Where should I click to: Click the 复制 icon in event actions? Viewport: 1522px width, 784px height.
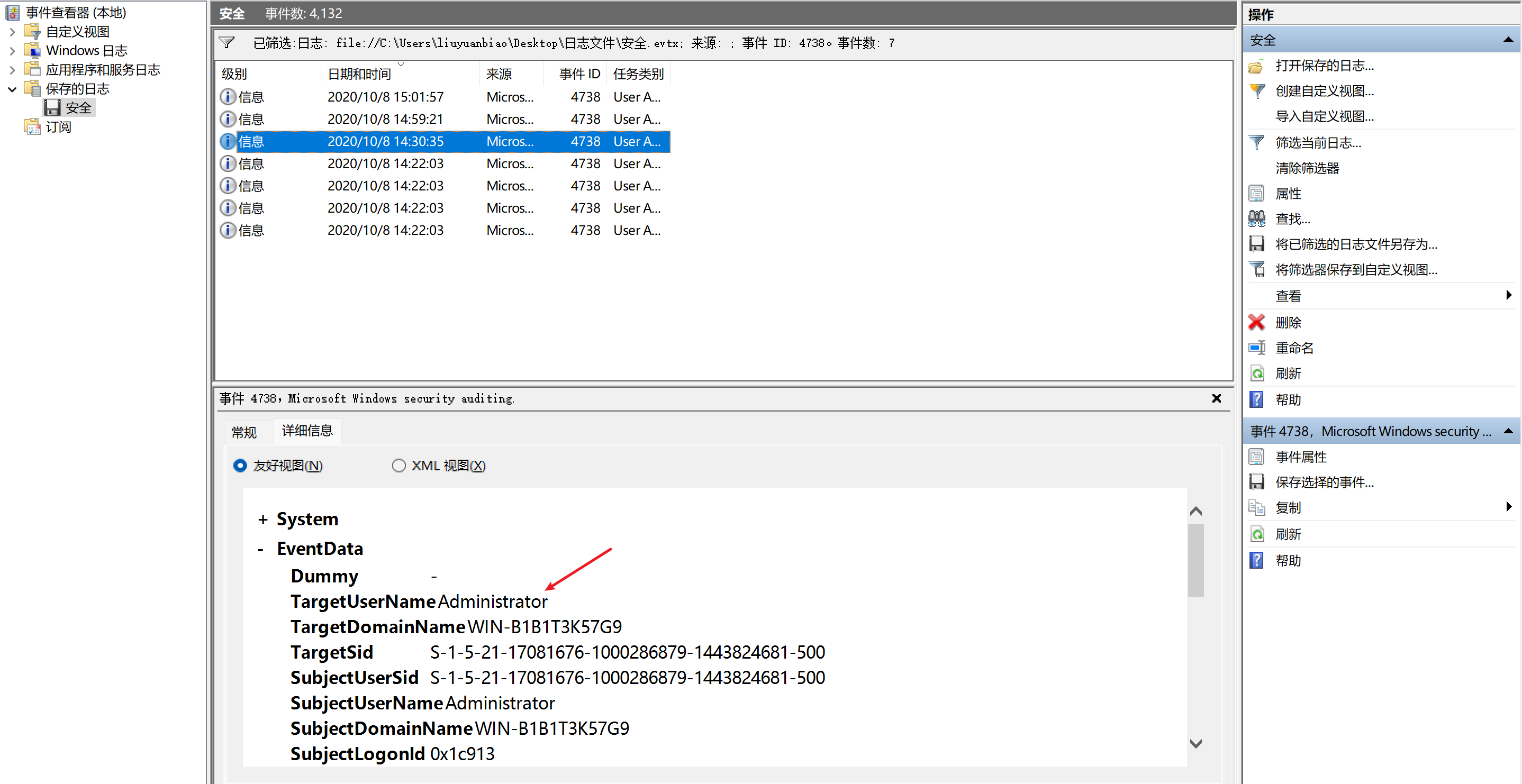(1257, 507)
